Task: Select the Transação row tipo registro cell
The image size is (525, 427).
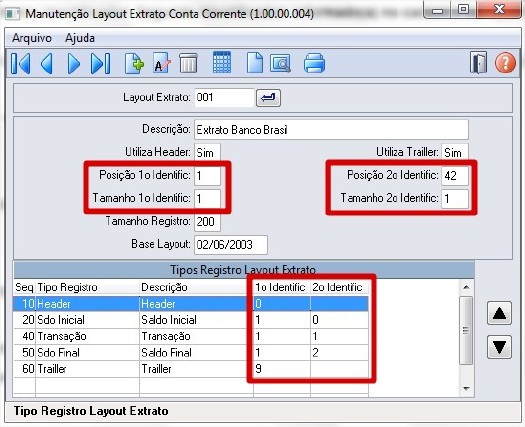Action: point(87,336)
